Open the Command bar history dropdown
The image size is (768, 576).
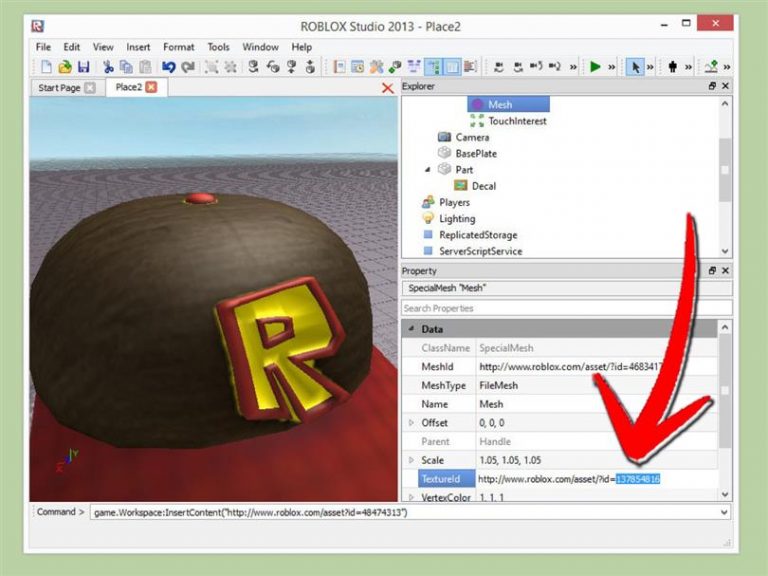click(x=724, y=512)
